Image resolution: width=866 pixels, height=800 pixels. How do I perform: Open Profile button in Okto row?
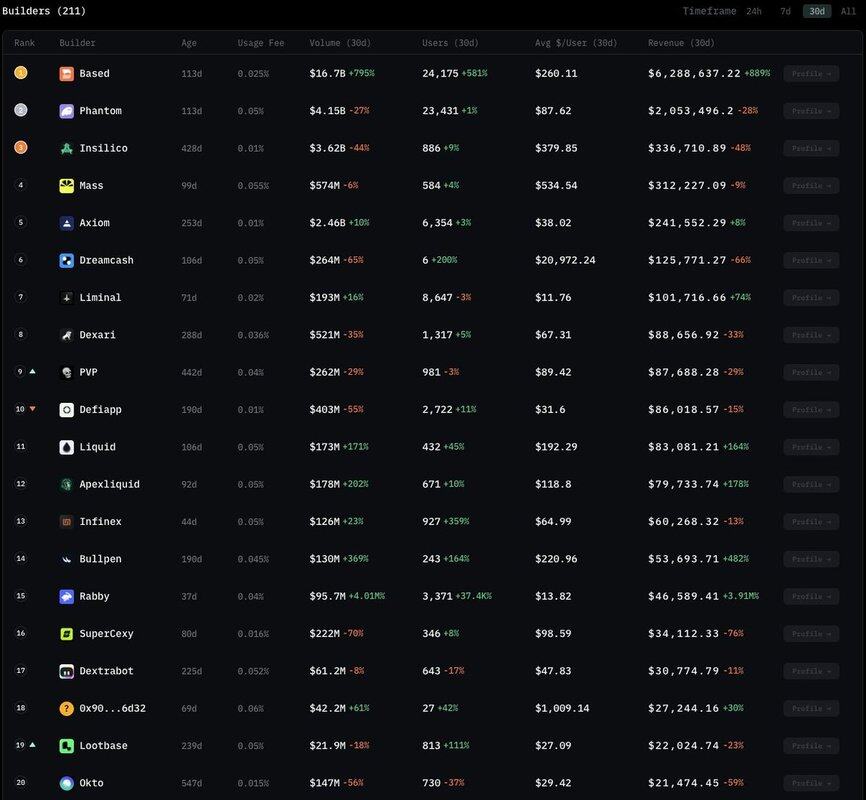tap(811, 783)
